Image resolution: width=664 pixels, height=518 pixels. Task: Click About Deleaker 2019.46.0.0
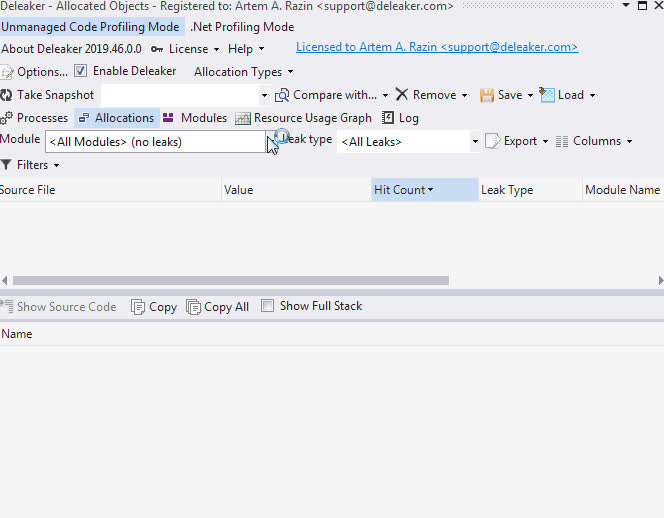coord(71,49)
